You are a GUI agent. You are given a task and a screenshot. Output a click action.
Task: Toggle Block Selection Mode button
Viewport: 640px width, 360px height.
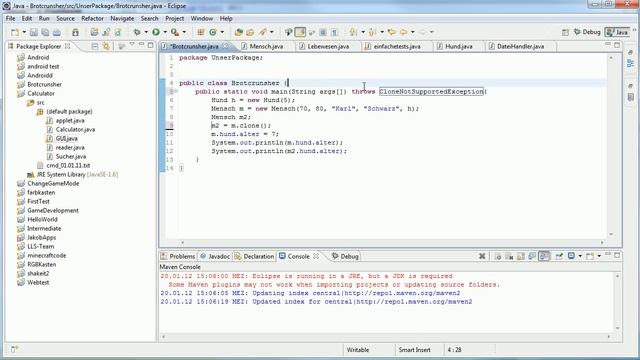tap(323, 32)
